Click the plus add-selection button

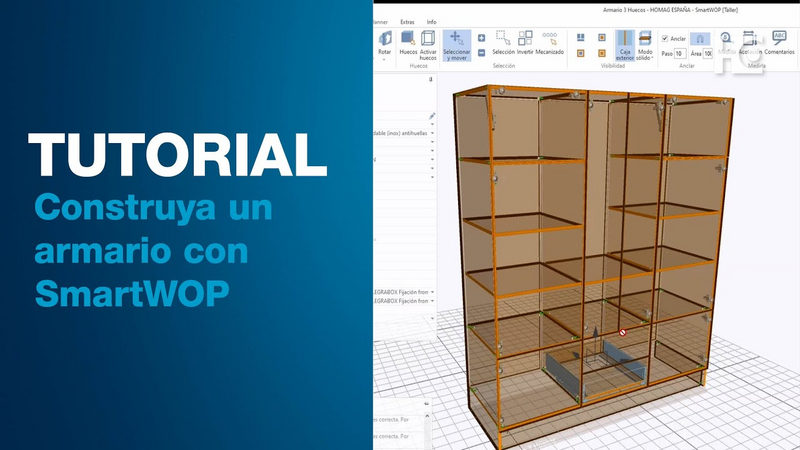[x=482, y=37]
